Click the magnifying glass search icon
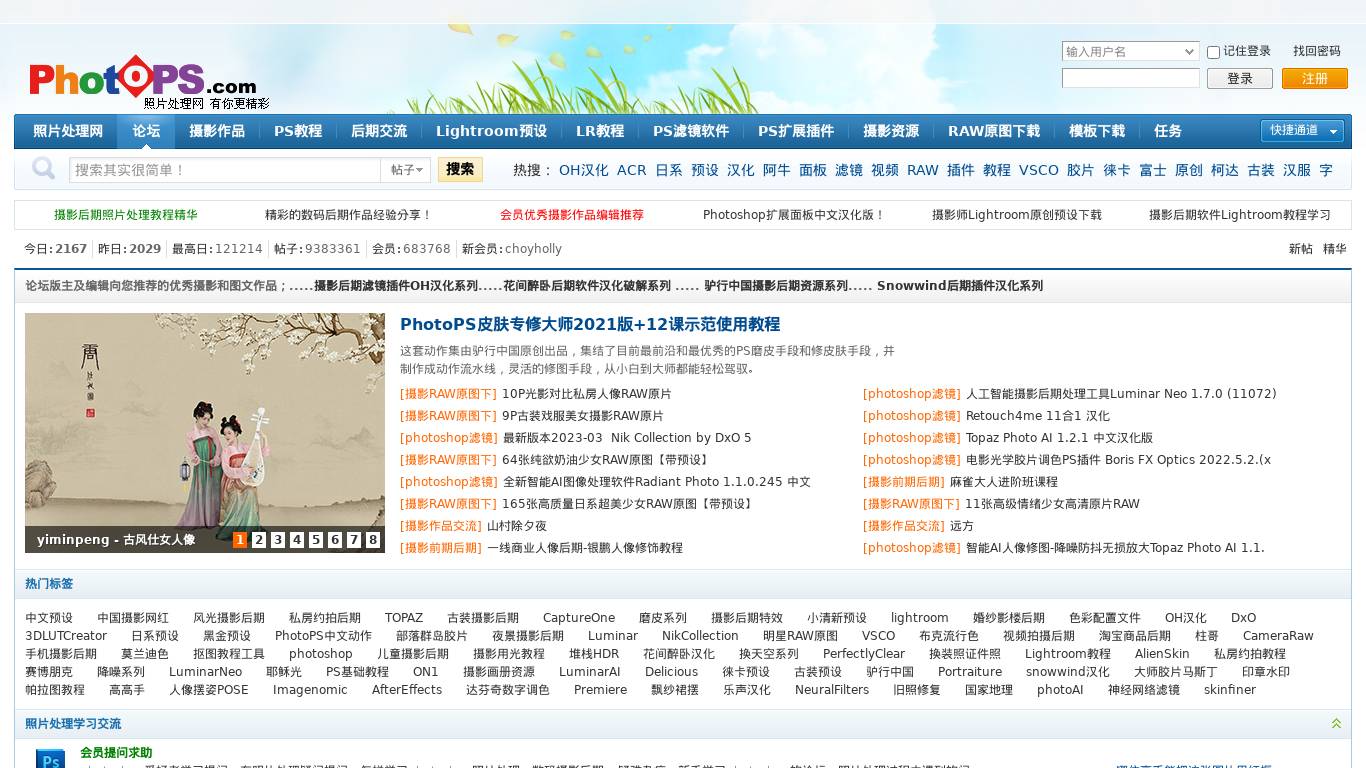The image size is (1366, 768). [43, 169]
